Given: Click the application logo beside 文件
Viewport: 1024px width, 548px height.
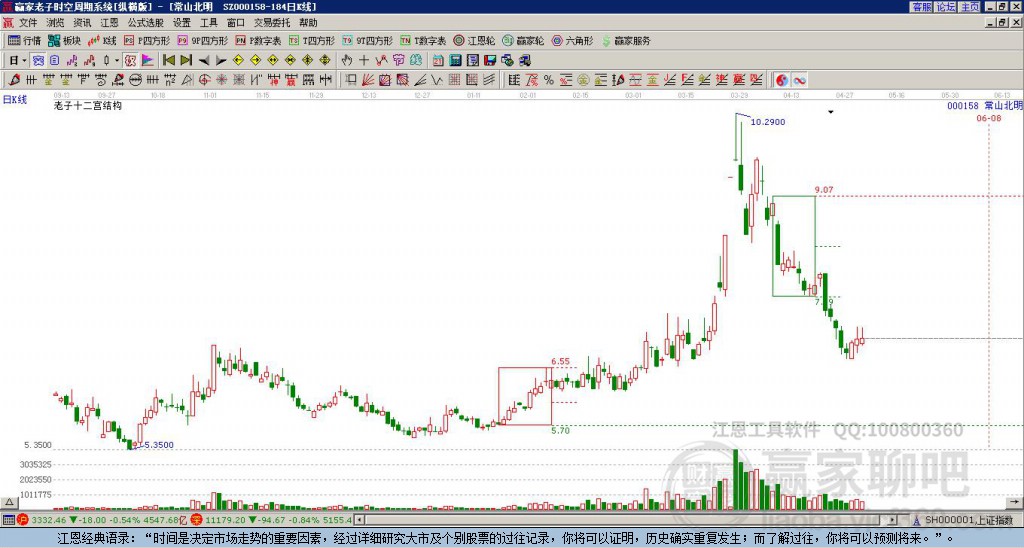Looking at the screenshot, I should pos(8,23).
